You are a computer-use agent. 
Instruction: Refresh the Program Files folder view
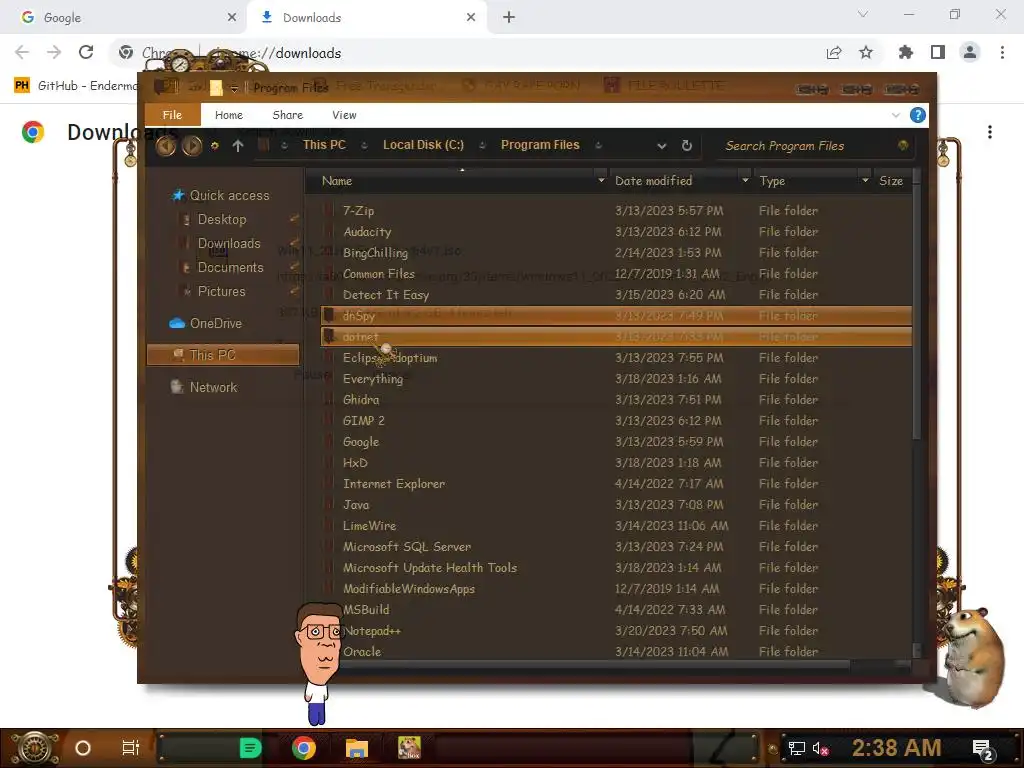pos(686,146)
